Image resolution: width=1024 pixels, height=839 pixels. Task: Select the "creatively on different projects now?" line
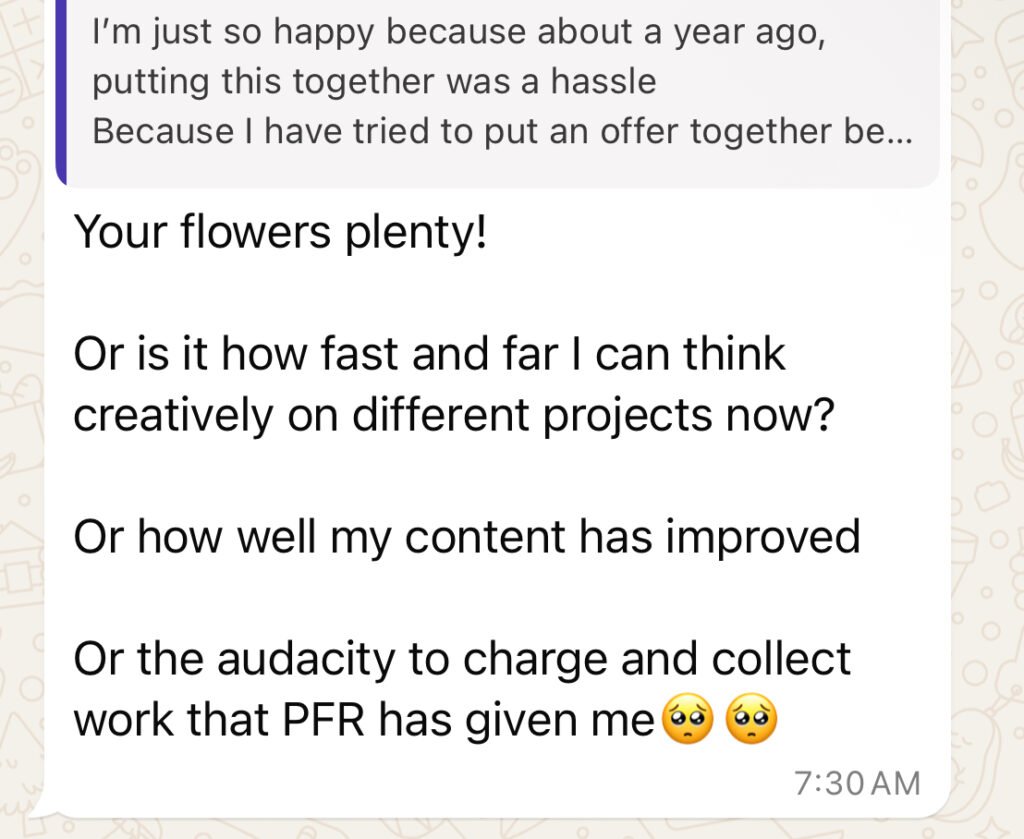[x=453, y=415]
